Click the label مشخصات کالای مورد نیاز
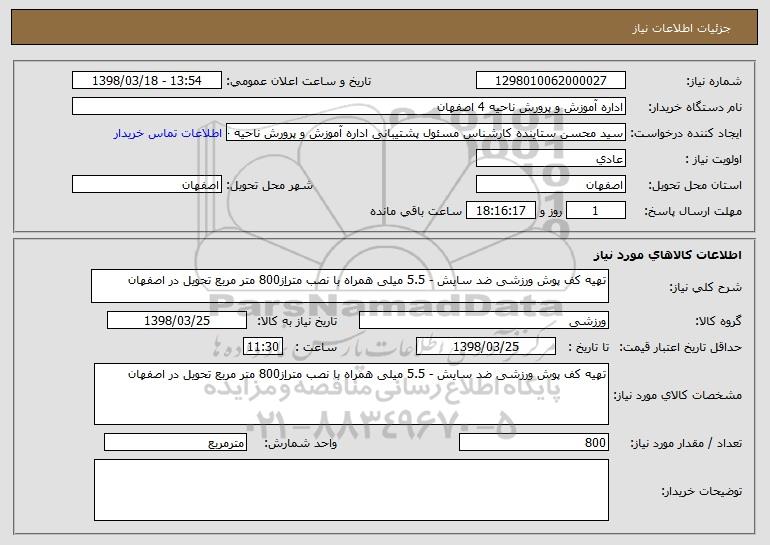The width and height of the screenshot is (770, 545). click(x=678, y=395)
